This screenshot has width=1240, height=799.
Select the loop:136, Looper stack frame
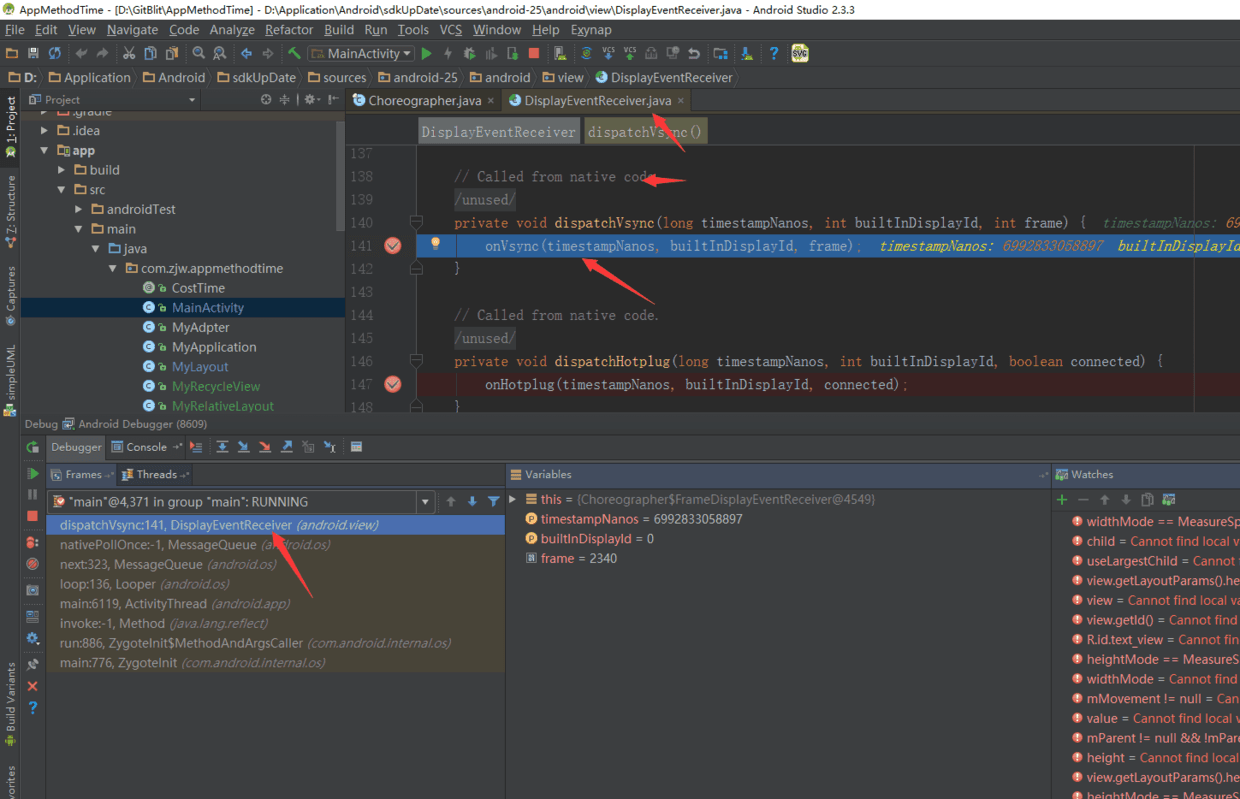pos(275,584)
